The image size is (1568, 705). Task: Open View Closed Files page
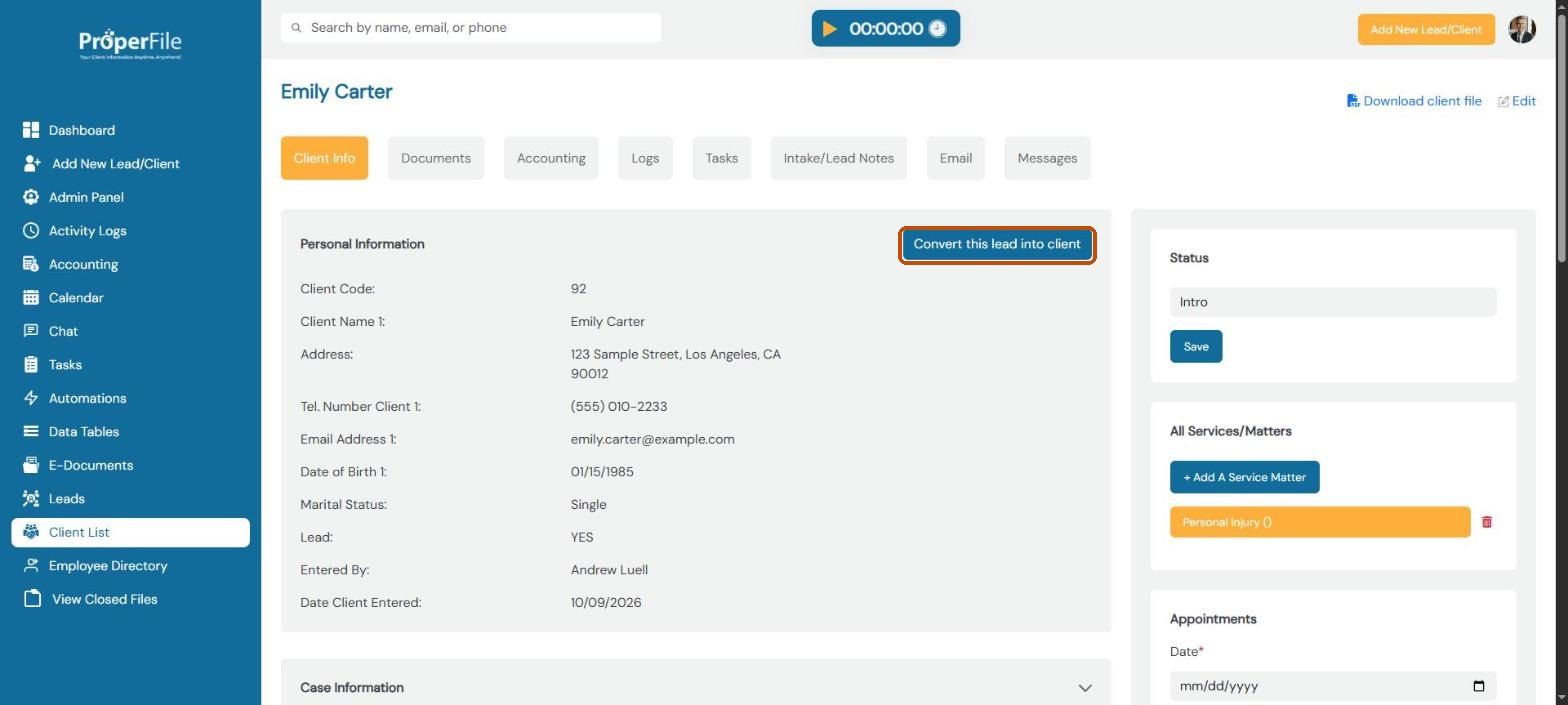click(105, 599)
